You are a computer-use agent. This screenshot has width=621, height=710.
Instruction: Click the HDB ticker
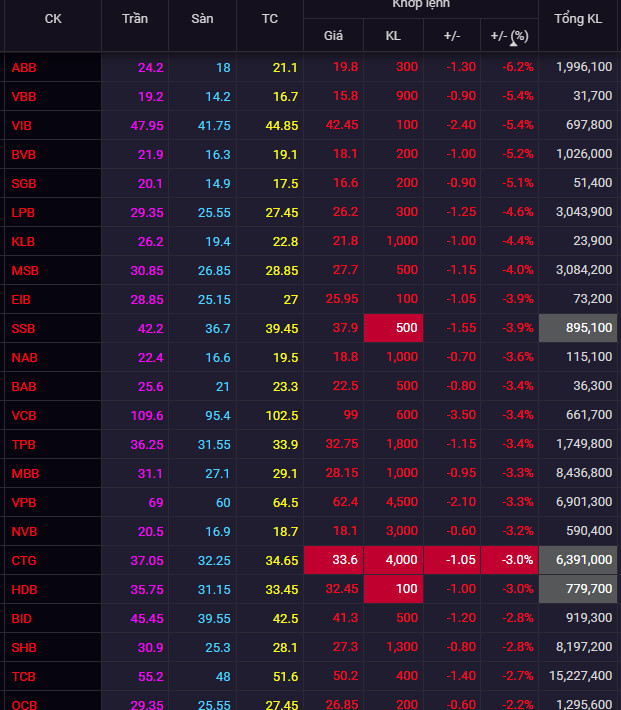coord(24,590)
